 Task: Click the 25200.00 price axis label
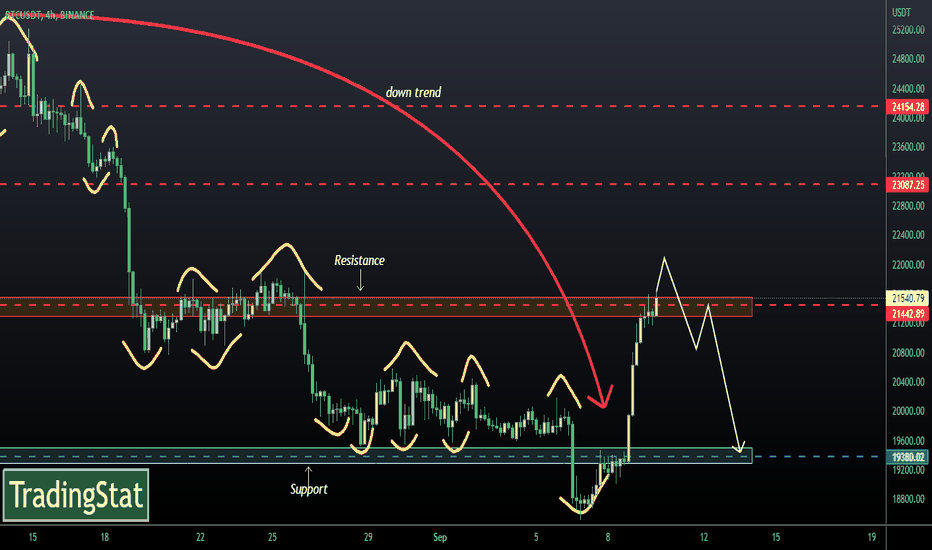point(908,30)
